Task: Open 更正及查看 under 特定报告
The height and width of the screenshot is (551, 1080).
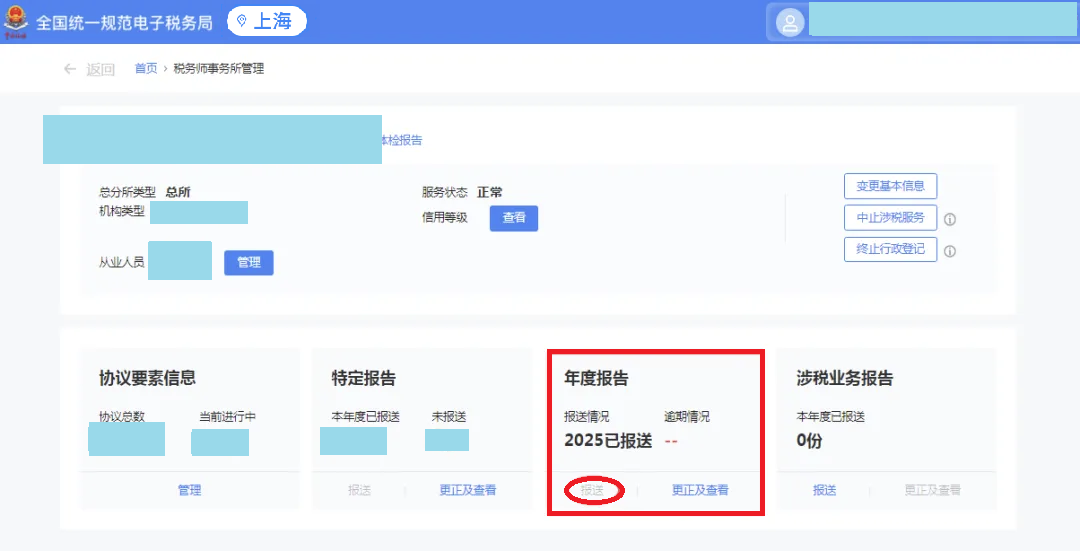Action: pyautogui.click(x=467, y=490)
